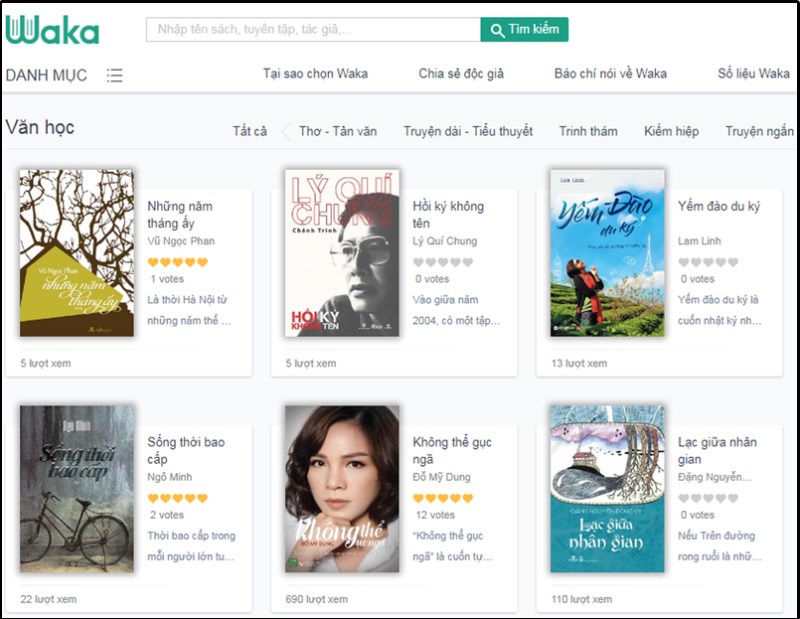Open the Không thể gục ngã book cover
This screenshot has width=800, height=619.
click(342, 489)
